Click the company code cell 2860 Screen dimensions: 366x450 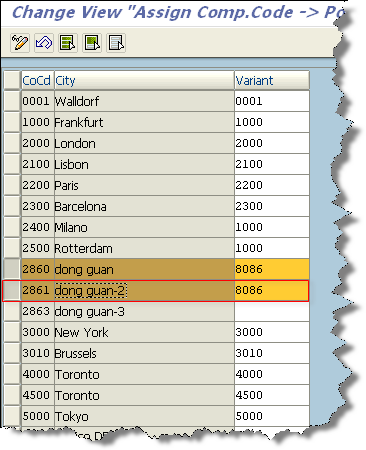click(x=38, y=269)
